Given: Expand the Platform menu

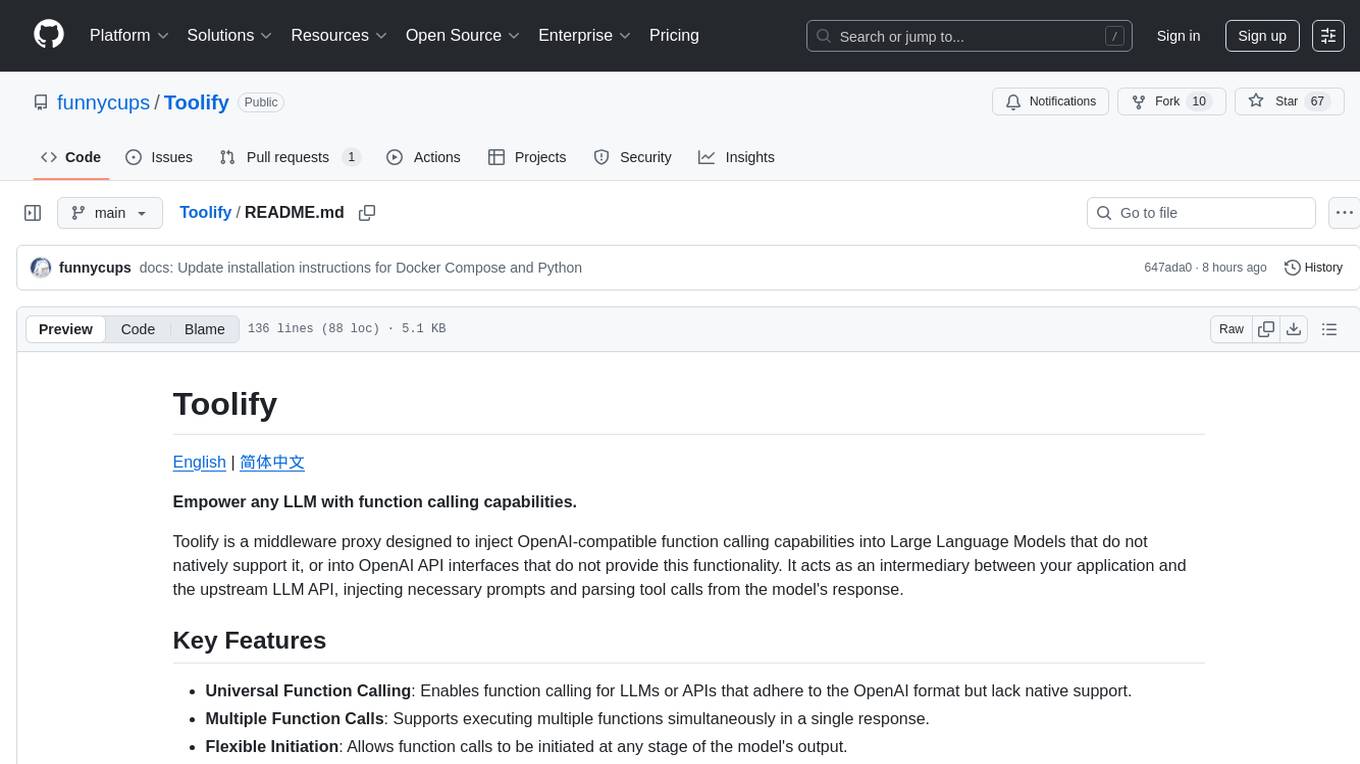Looking at the screenshot, I should click(x=129, y=35).
